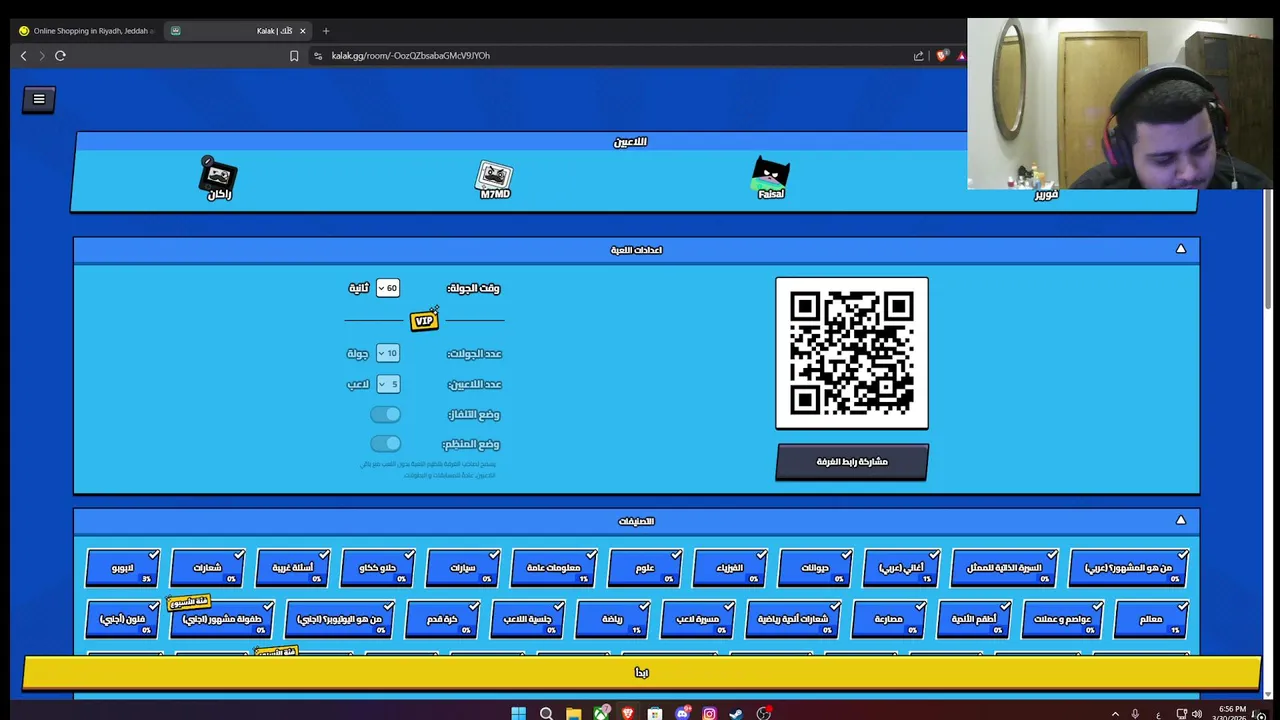This screenshot has width=1280, height=720.
Task: Open round time dropdown showing 60
Action: [388, 288]
